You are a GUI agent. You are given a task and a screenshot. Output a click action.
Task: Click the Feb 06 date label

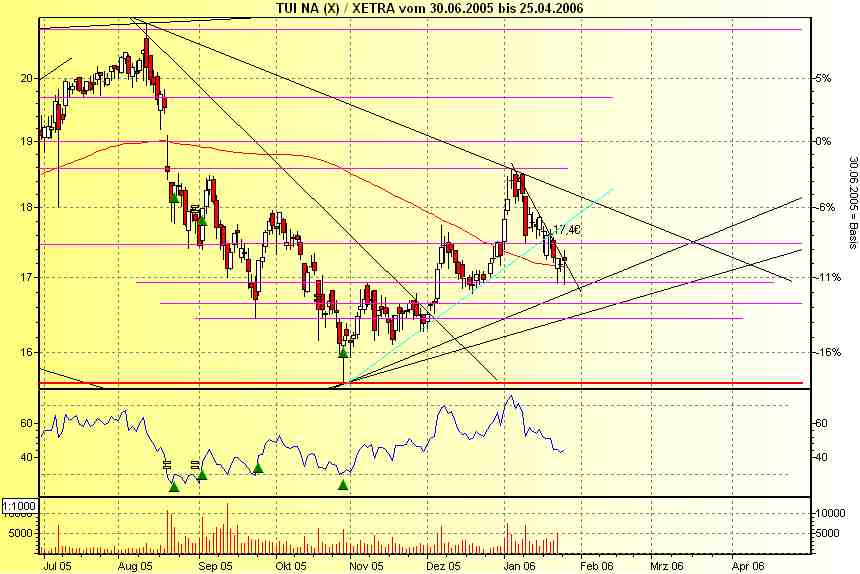[x=596, y=565]
